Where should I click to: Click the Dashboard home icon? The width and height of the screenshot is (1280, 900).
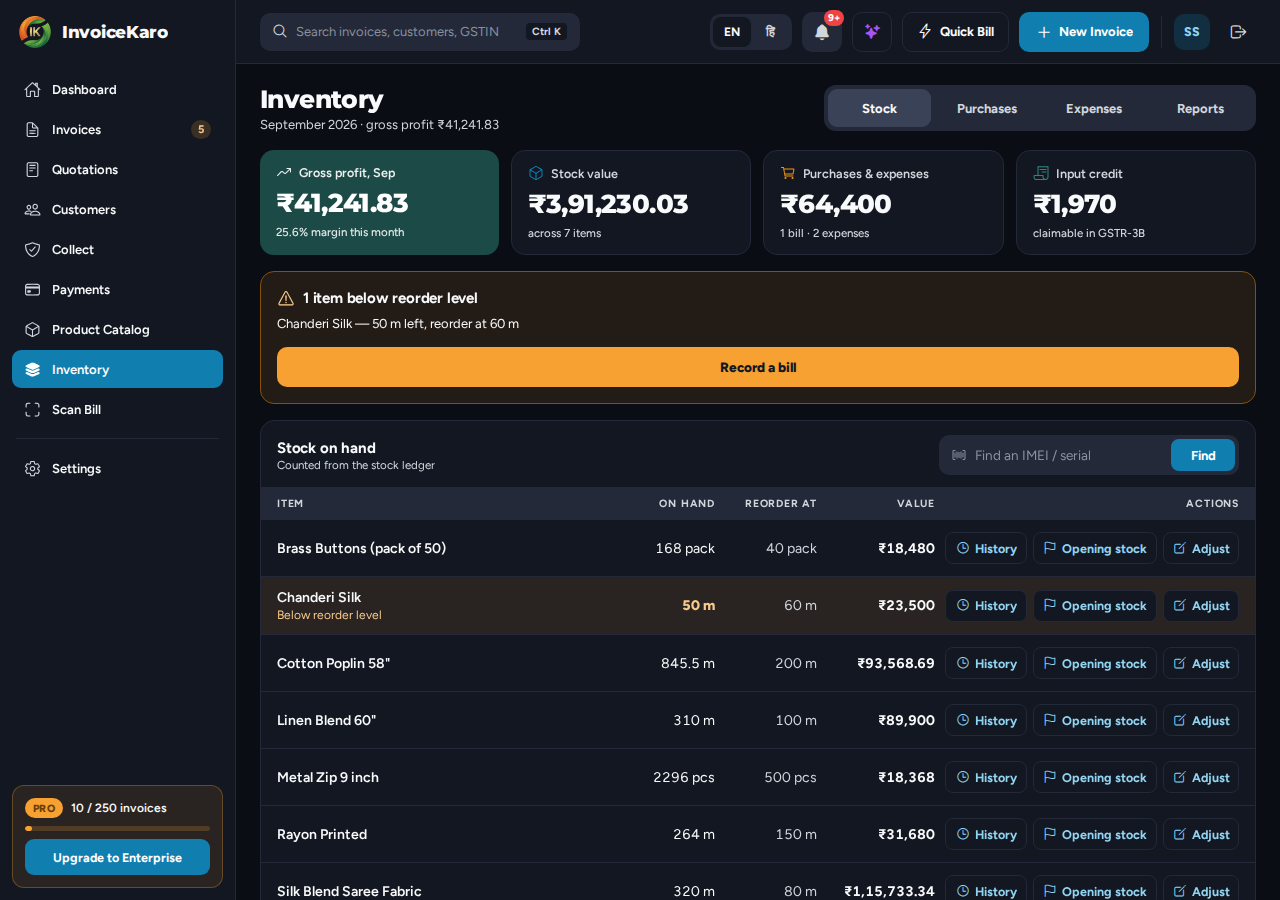[x=33, y=90]
